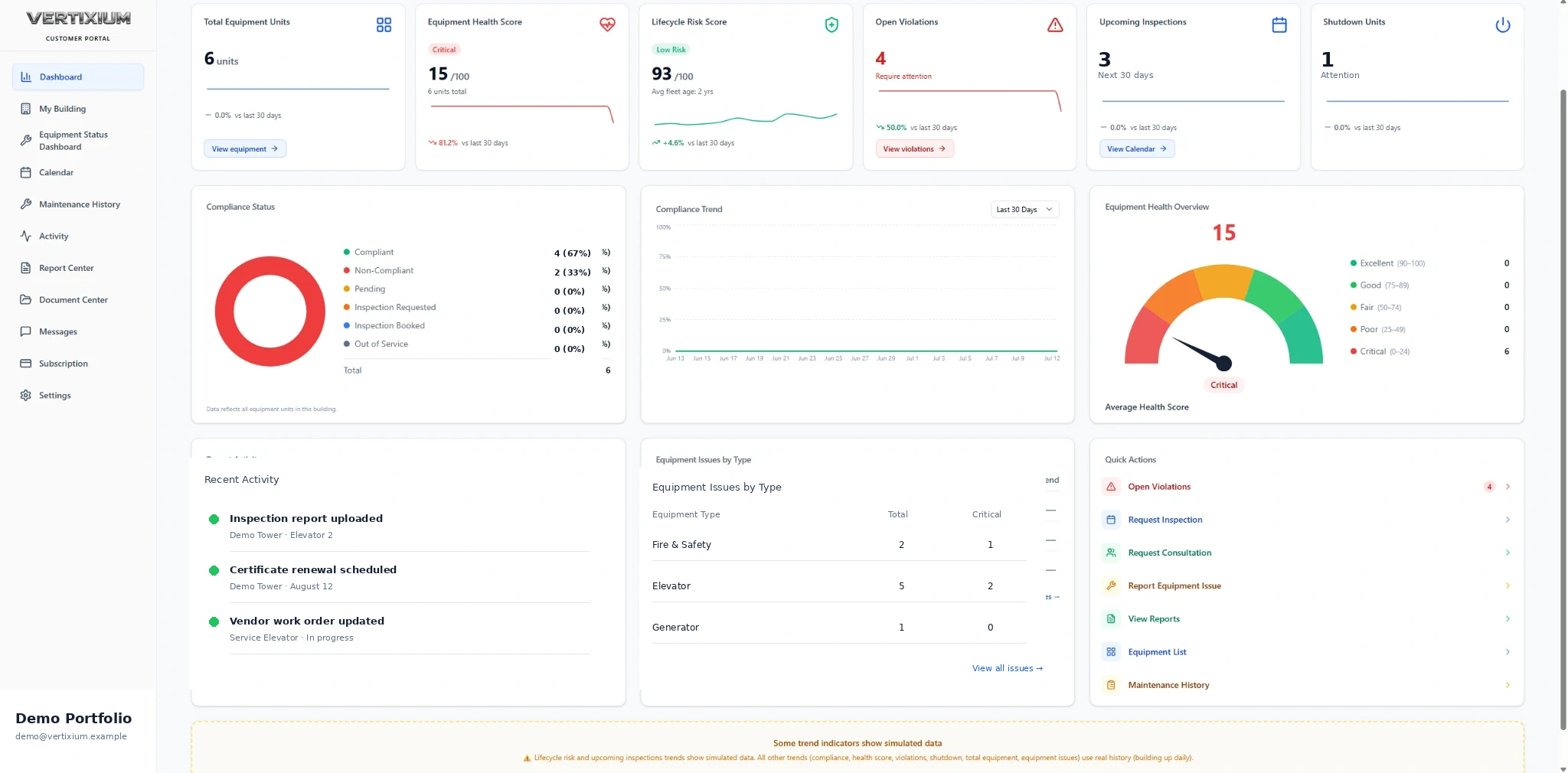Go to My Building page
Image resolution: width=1568 pixels, height=773 pixels.
pyautogui.click(x=78, y=109)
